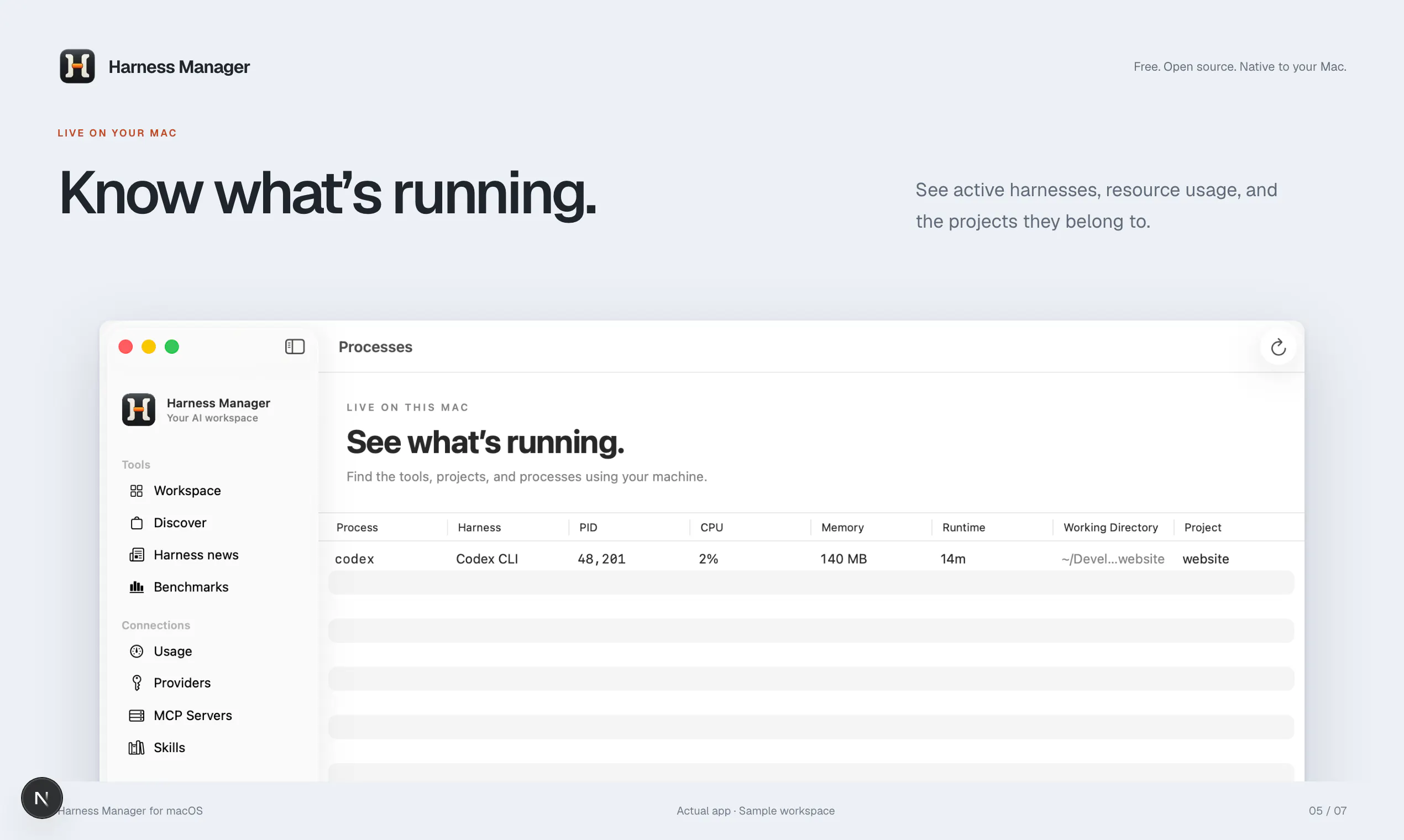Click the PID value 48,201
Viewport: 1404px width, 840px height.
click(601, 559)
